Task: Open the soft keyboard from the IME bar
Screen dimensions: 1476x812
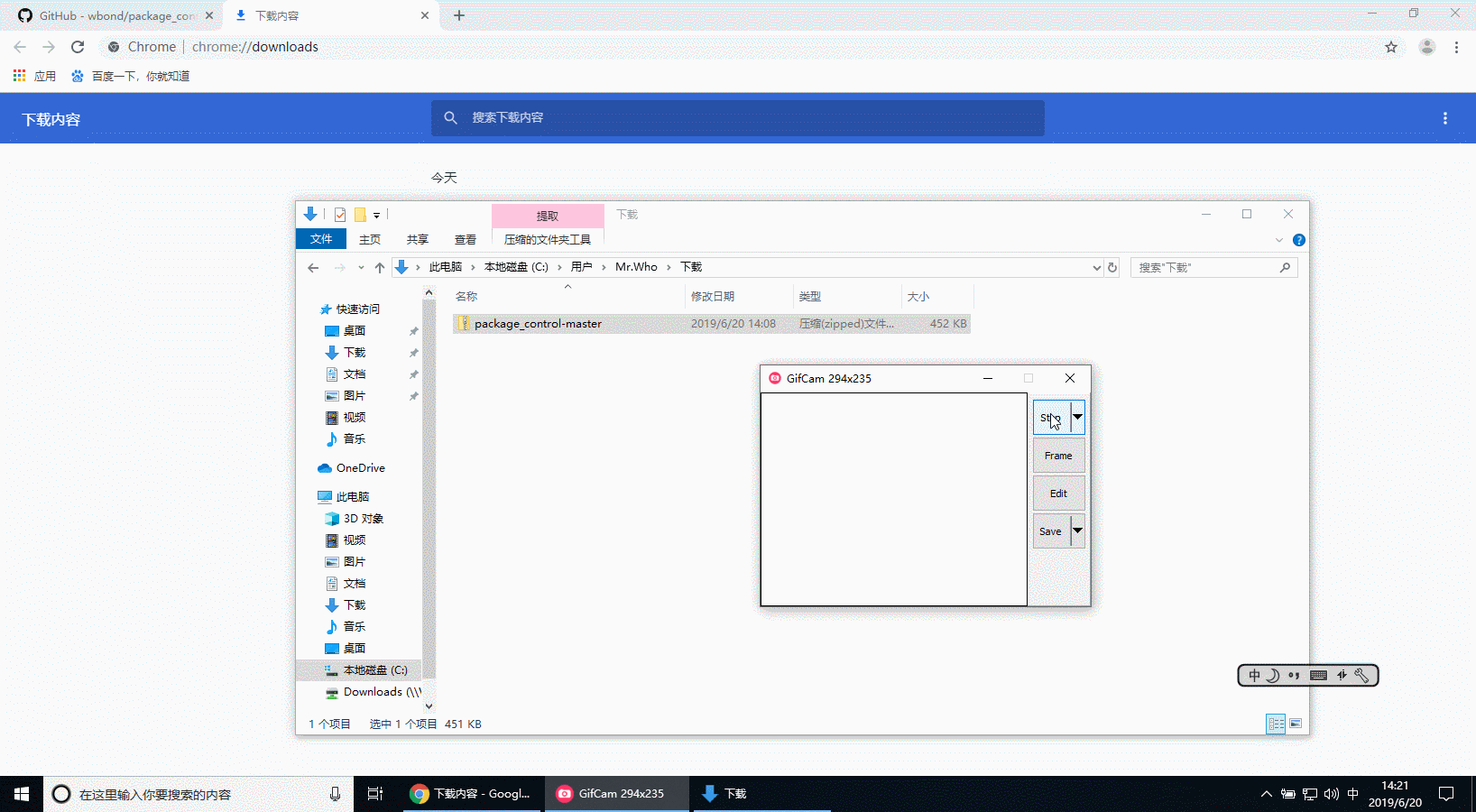Action: (x=1318, y=676)
